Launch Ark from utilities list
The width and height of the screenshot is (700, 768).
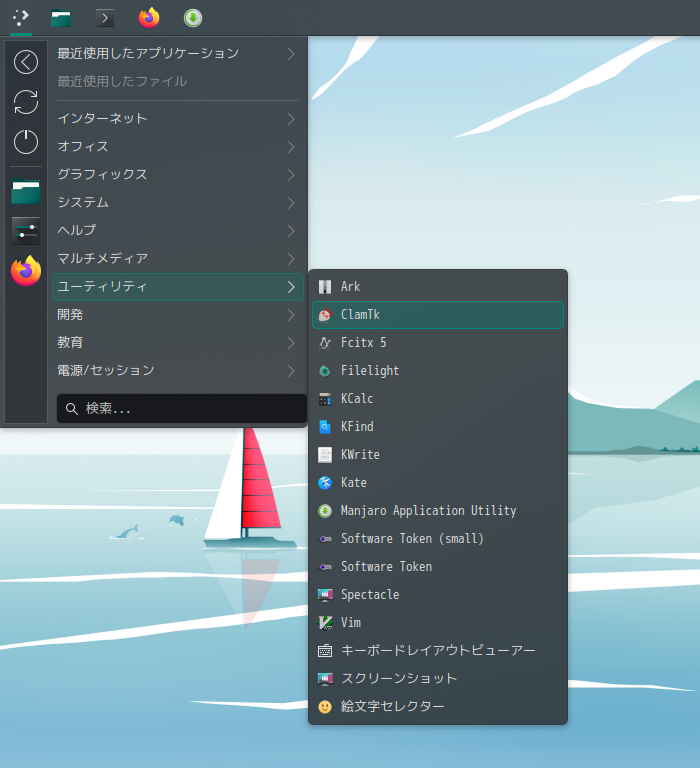tap(438, 287)
